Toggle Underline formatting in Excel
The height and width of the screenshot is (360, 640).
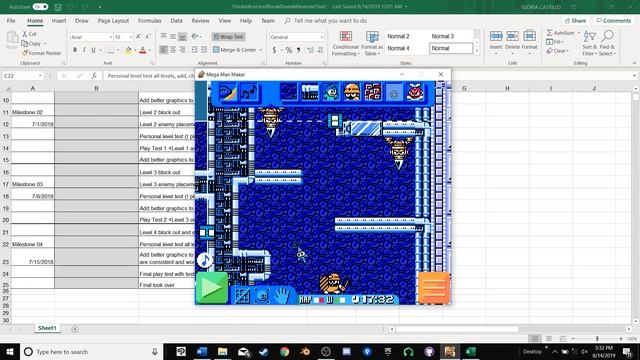(x=93, y=50)
